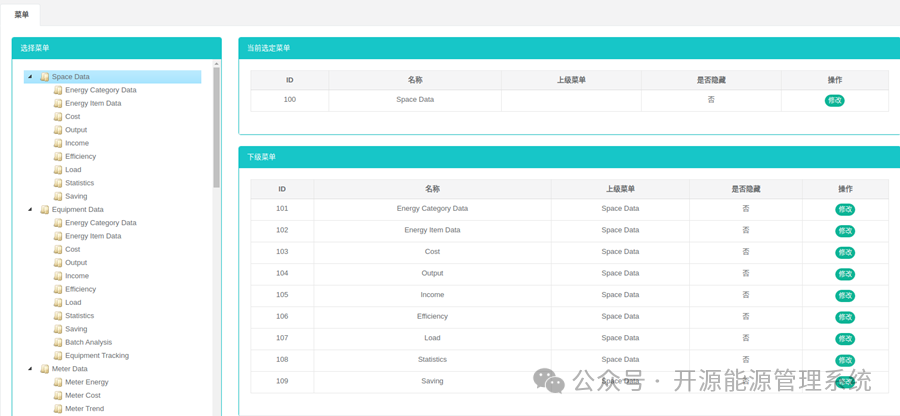Select the Meter Trend tree label
900x416 pixels.
pos(84,409)
